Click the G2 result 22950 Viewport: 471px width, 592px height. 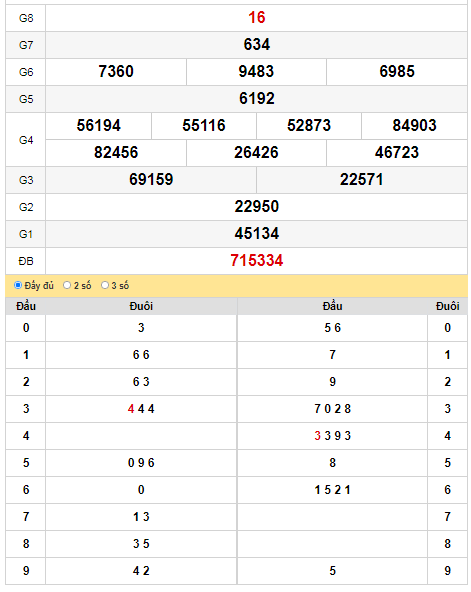[x=257, y=207]
